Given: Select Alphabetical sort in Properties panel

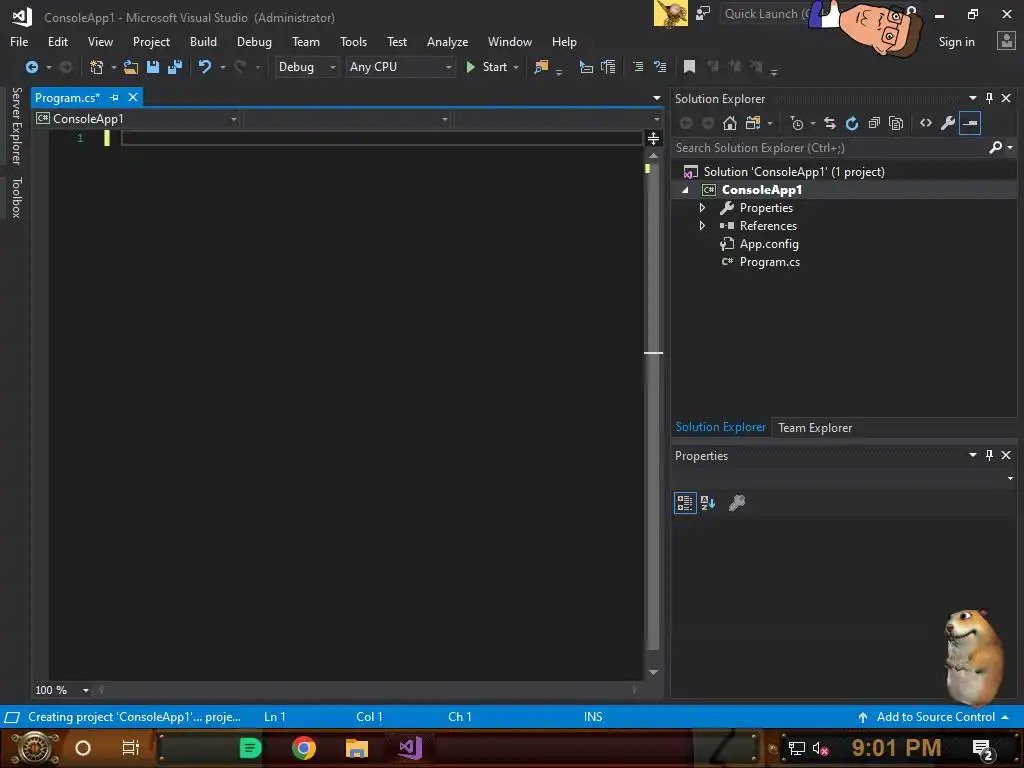Looking at the screenshot, I should [708, 503].
